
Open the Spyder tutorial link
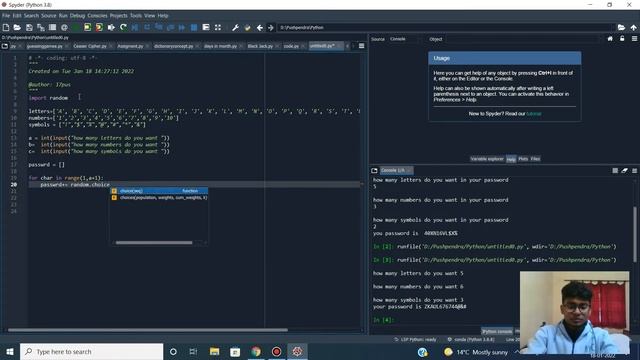pyautogui.click(x=534, y=114)
